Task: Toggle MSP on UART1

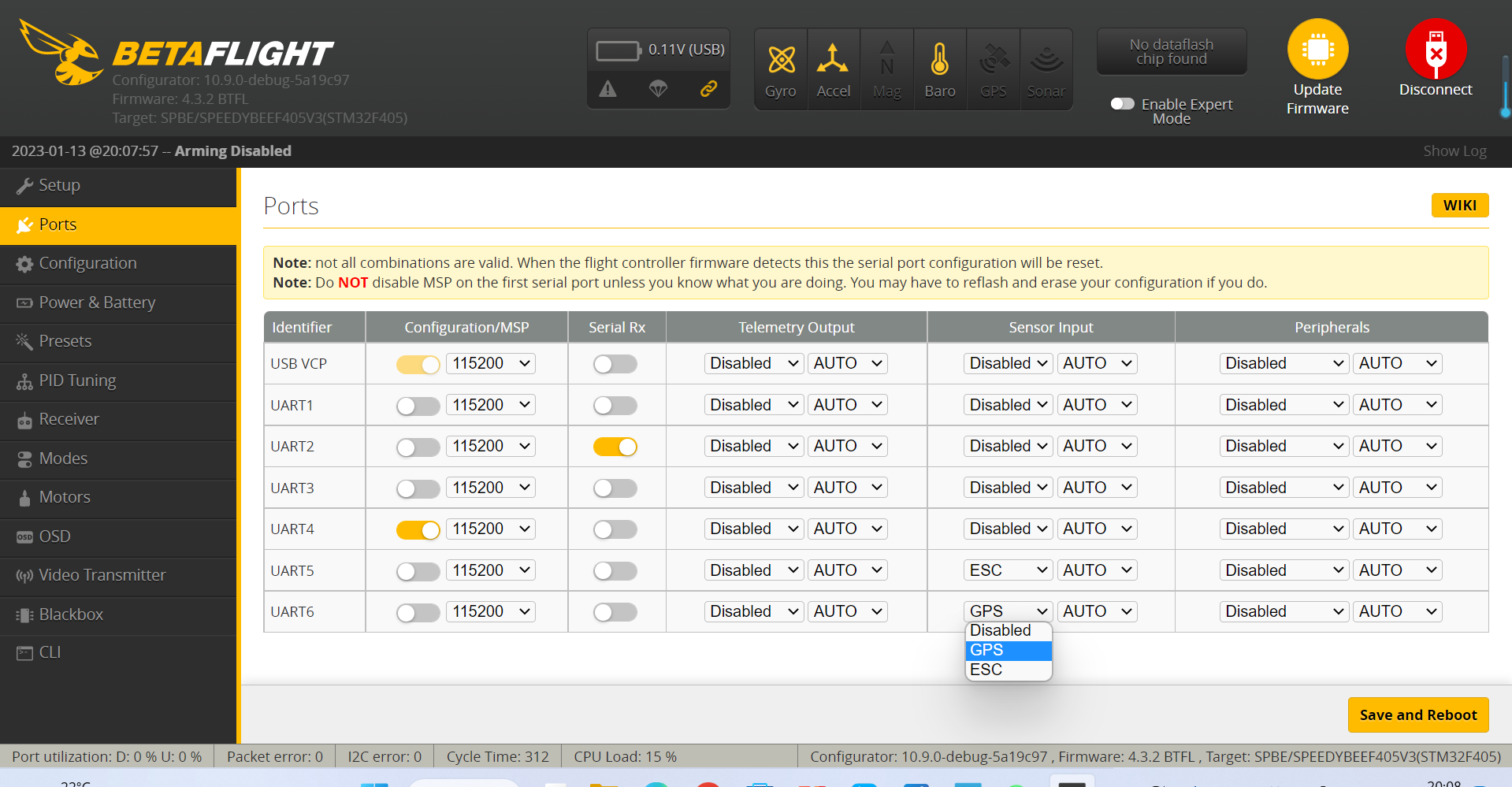Action: point(418,406)
